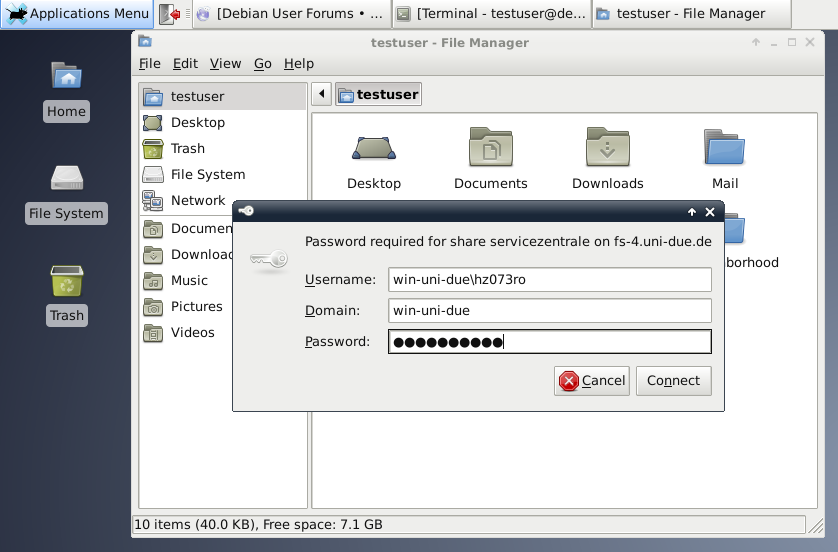
Task: Select File System in the sidebar
Action: 207,175
